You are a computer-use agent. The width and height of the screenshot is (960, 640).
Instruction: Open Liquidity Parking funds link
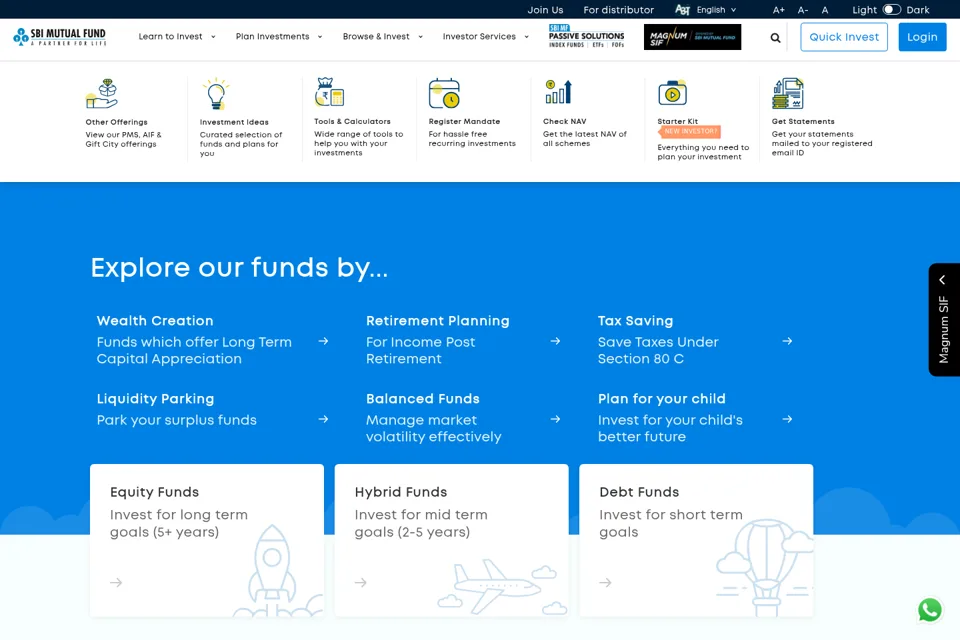point(156,399)
